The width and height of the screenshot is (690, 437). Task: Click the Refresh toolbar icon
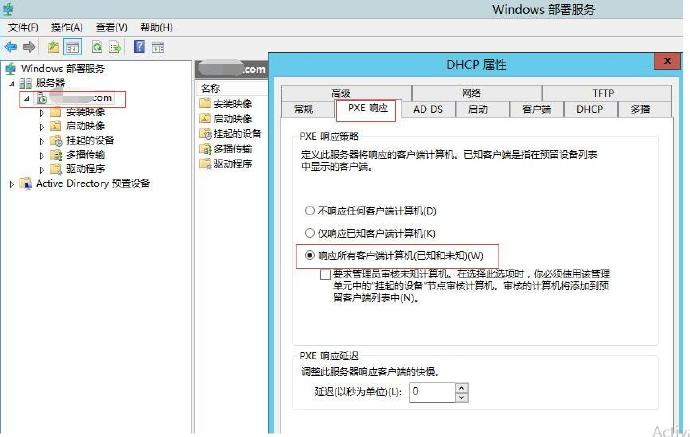[x=97, y=47]
